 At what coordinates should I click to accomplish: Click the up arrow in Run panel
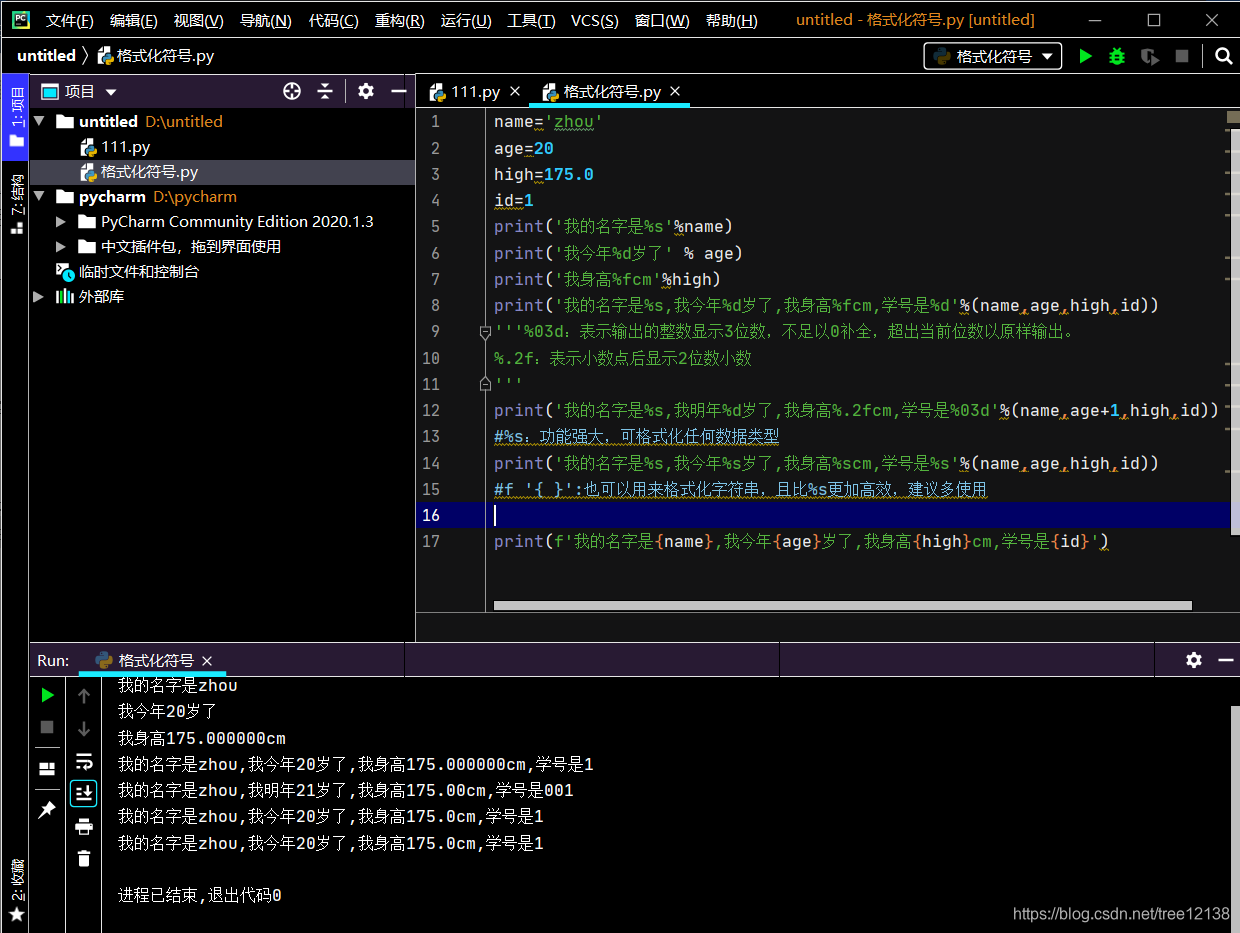coord(84,696)
